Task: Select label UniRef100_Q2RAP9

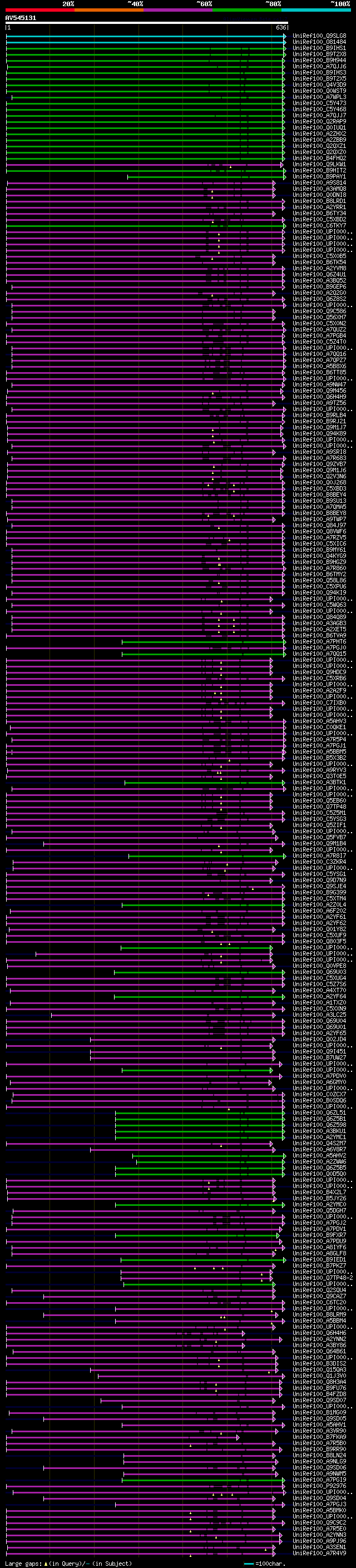Action: click(x=319, y=122)
